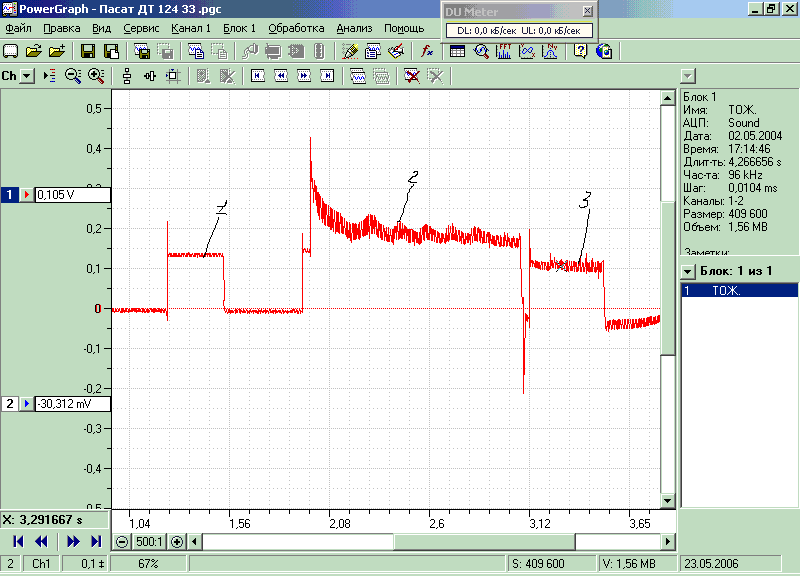Screen dimensions: 800x576
Task: Increase horizontal zoom with plus button
Action: (x=177, y=541)
